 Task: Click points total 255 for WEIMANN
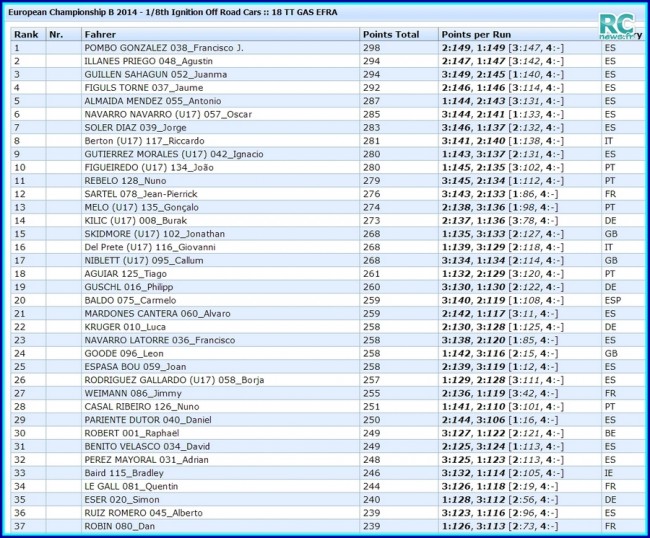click(x=371, y=393)
